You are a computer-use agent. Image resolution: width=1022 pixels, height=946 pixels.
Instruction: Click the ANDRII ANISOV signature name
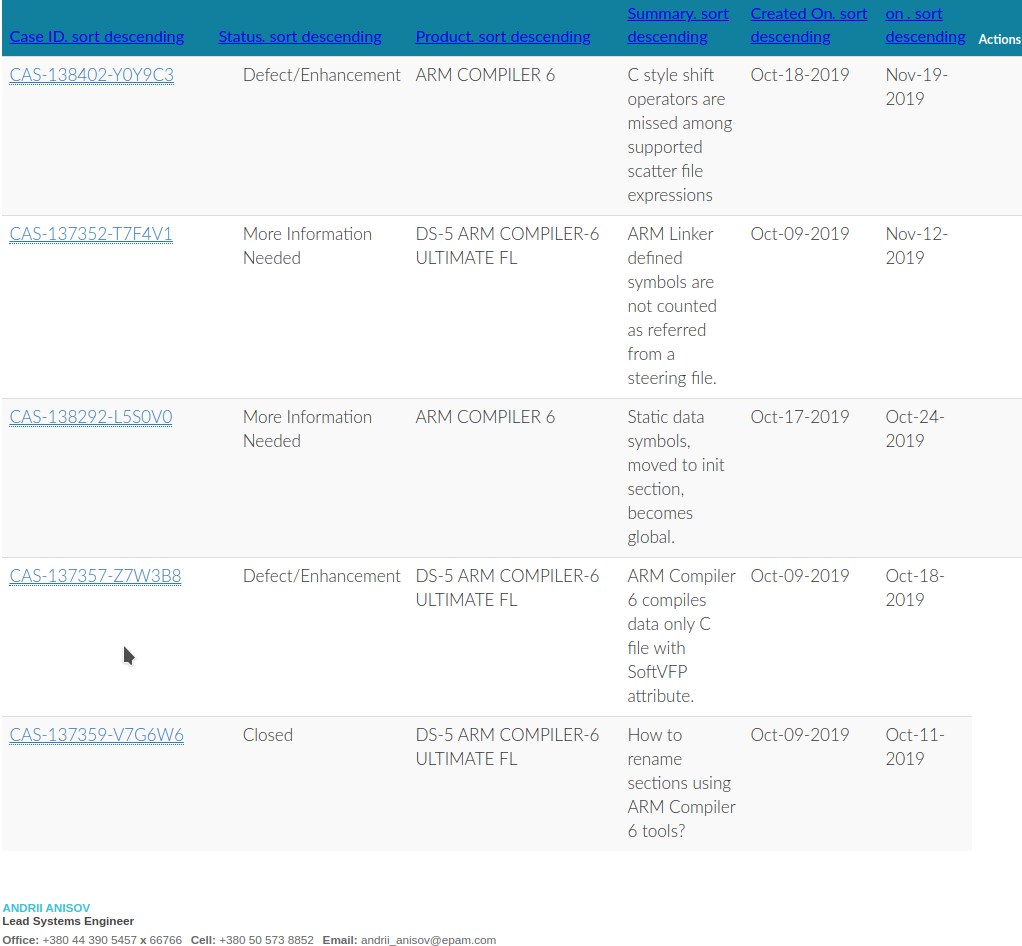click(x=46, y=908)
